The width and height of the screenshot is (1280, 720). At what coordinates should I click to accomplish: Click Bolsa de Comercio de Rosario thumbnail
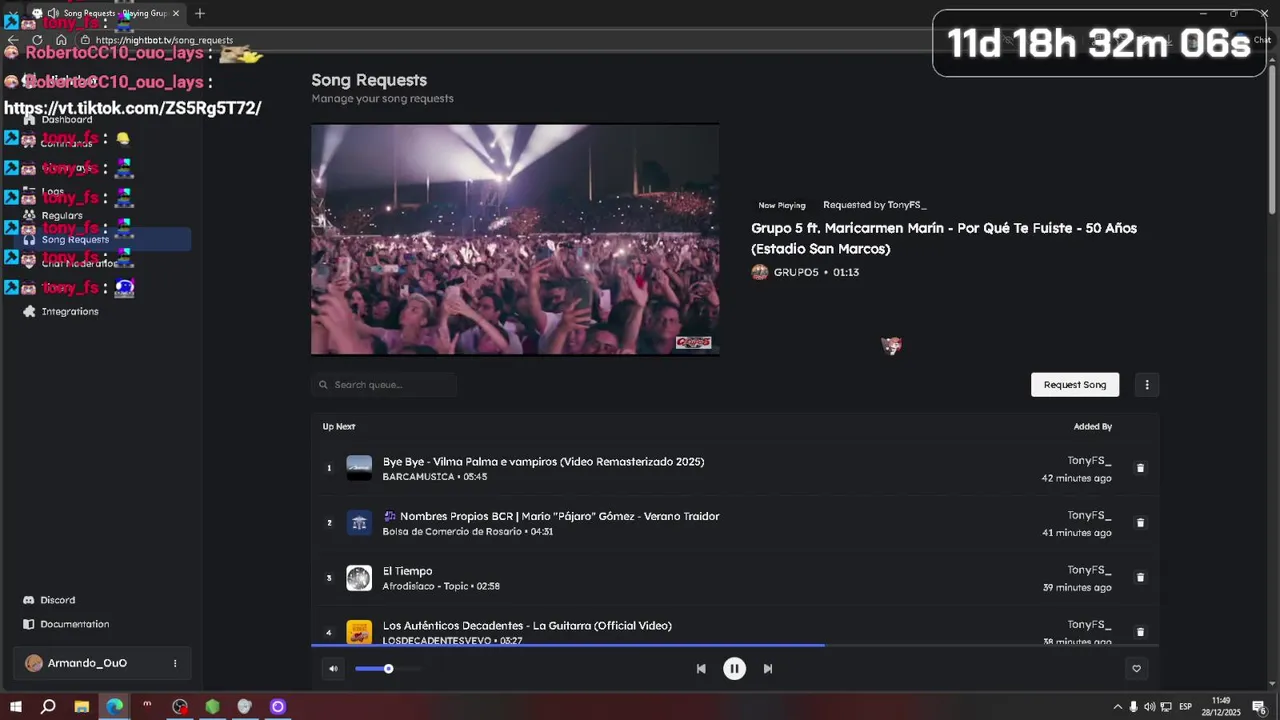[359, 523]
